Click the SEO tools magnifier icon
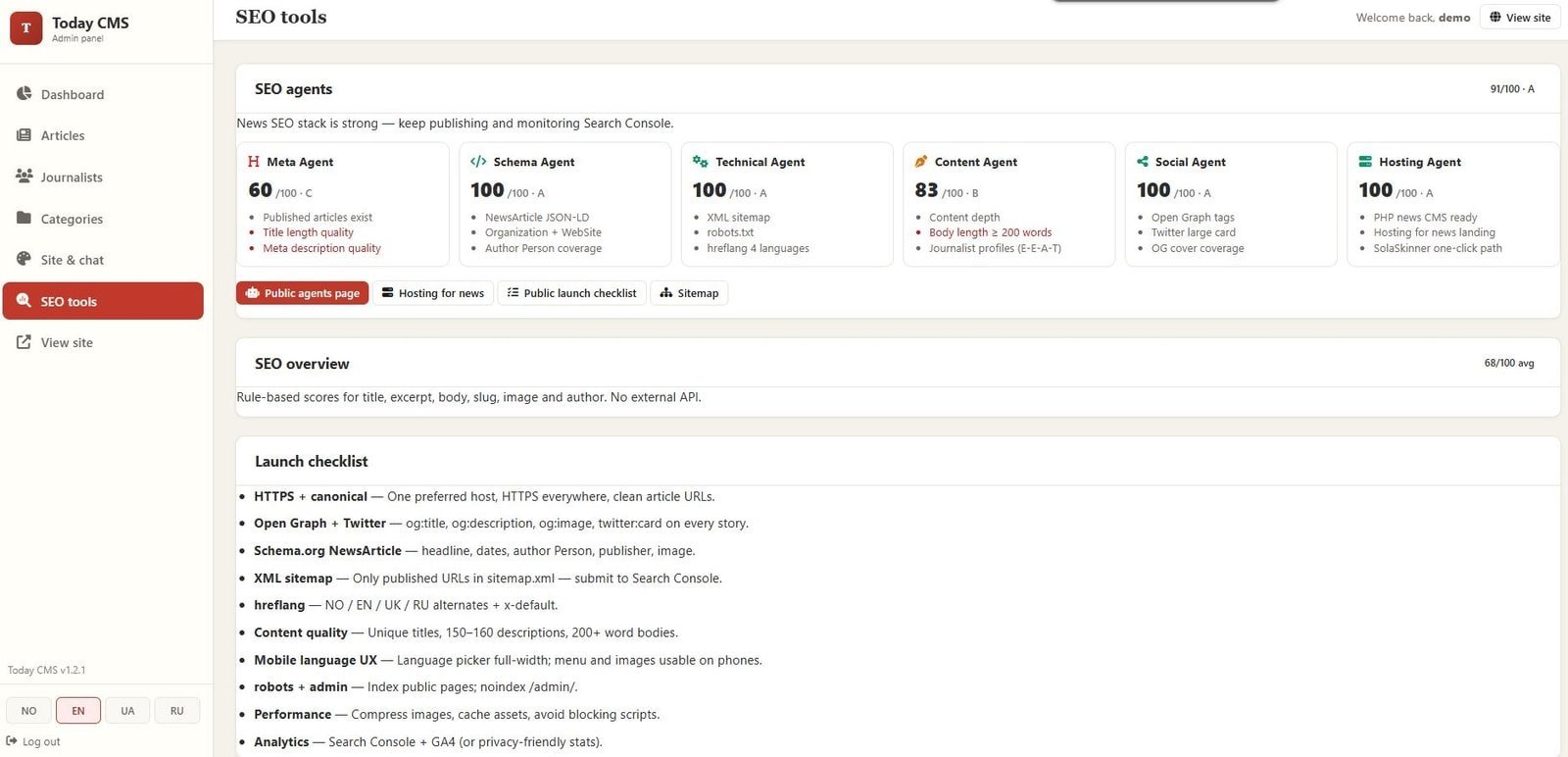The height and width of the screenshot is (757, 1568). coord(24,300)
